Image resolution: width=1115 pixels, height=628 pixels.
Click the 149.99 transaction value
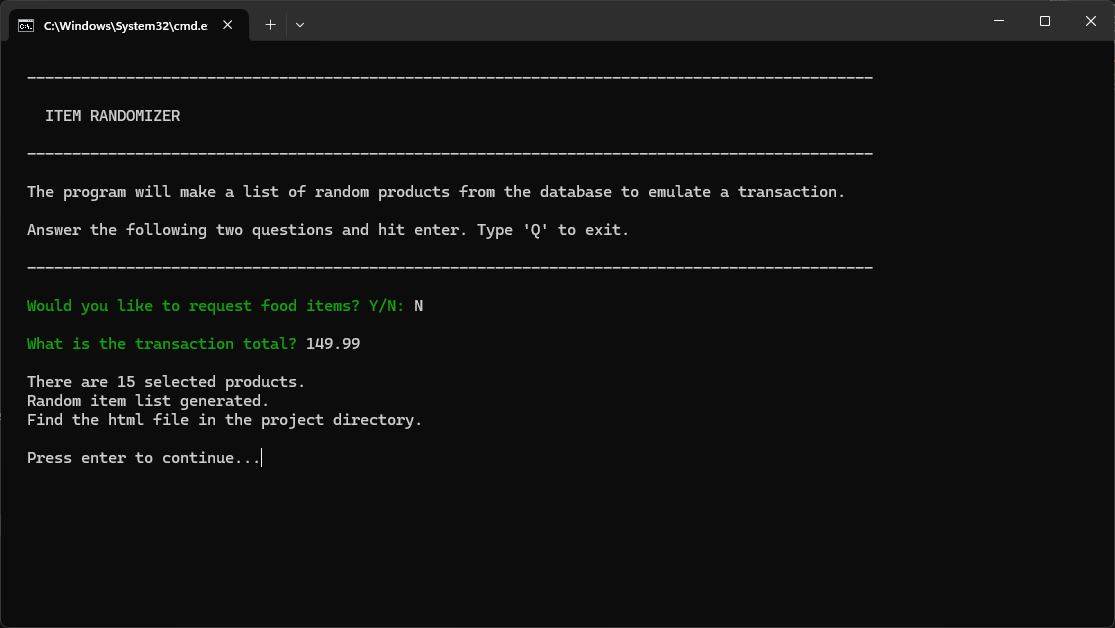[x=333, y=344]
